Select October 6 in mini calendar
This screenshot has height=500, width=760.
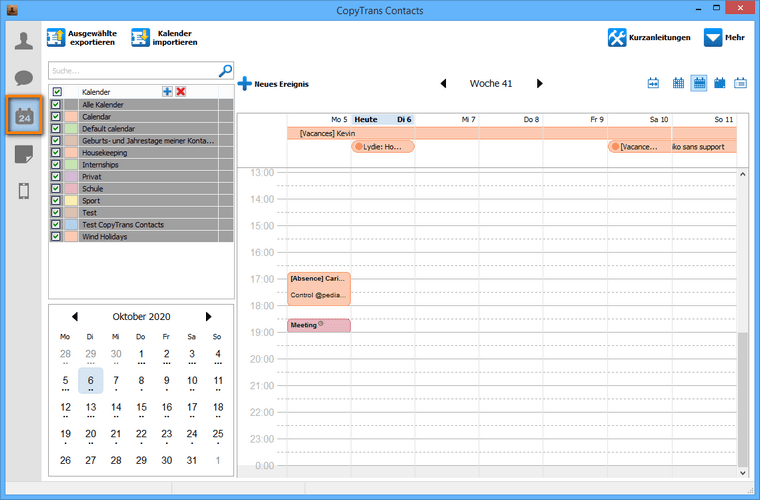[91, 381]
